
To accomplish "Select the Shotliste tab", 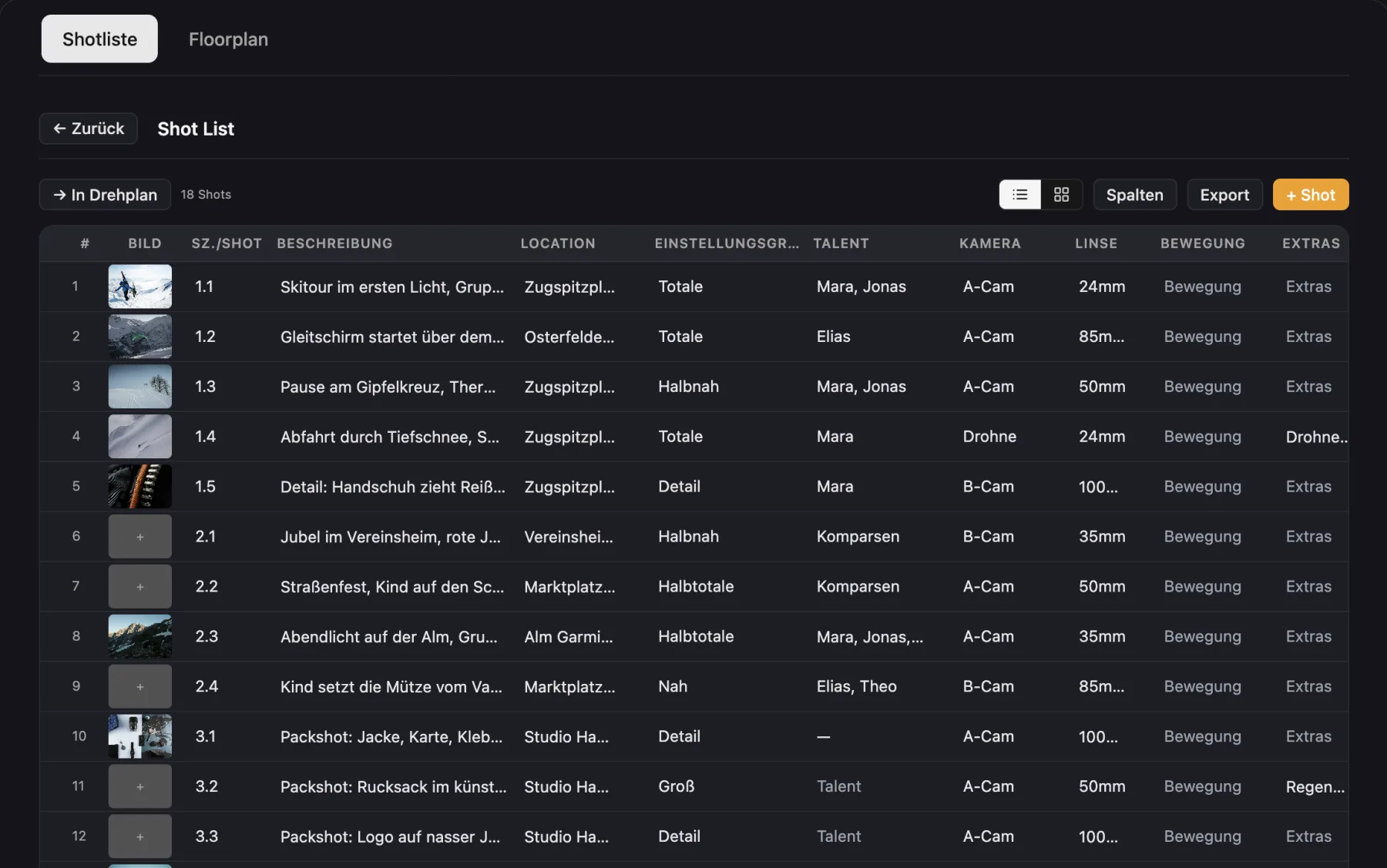I will tap(99, 39).
